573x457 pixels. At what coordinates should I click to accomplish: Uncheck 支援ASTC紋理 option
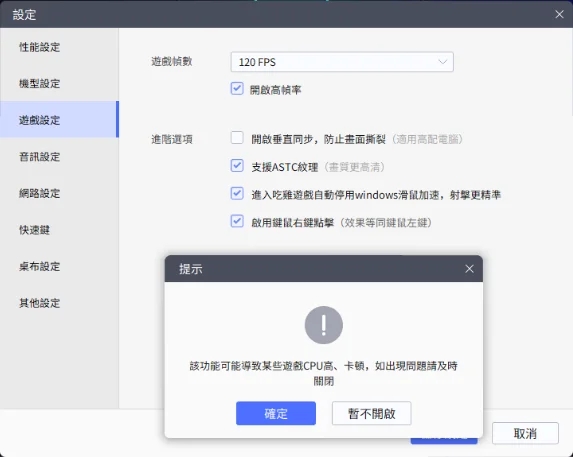(237, 165)
